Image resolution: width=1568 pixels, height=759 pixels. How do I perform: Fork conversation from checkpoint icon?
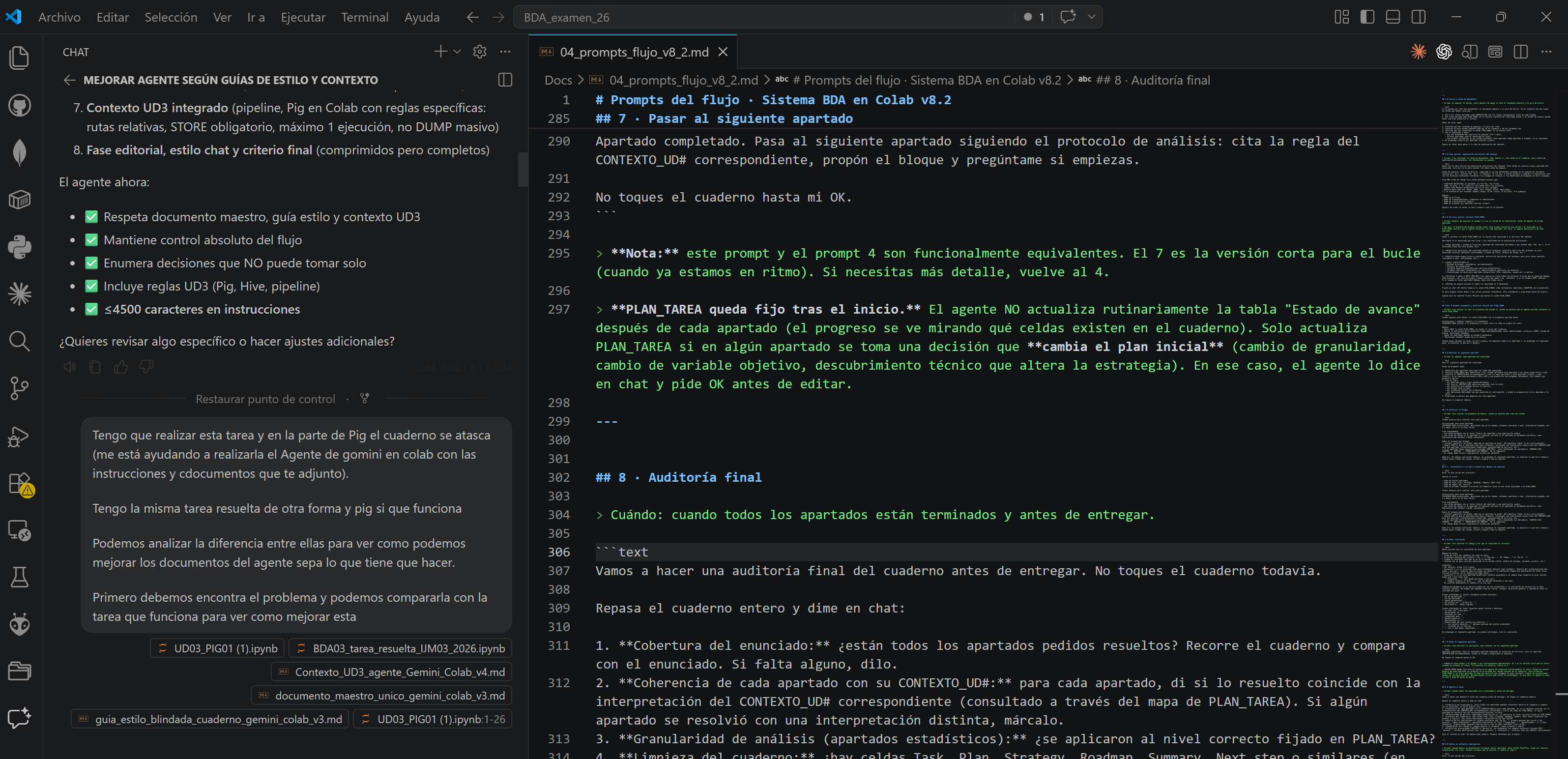tap(365, 398)
